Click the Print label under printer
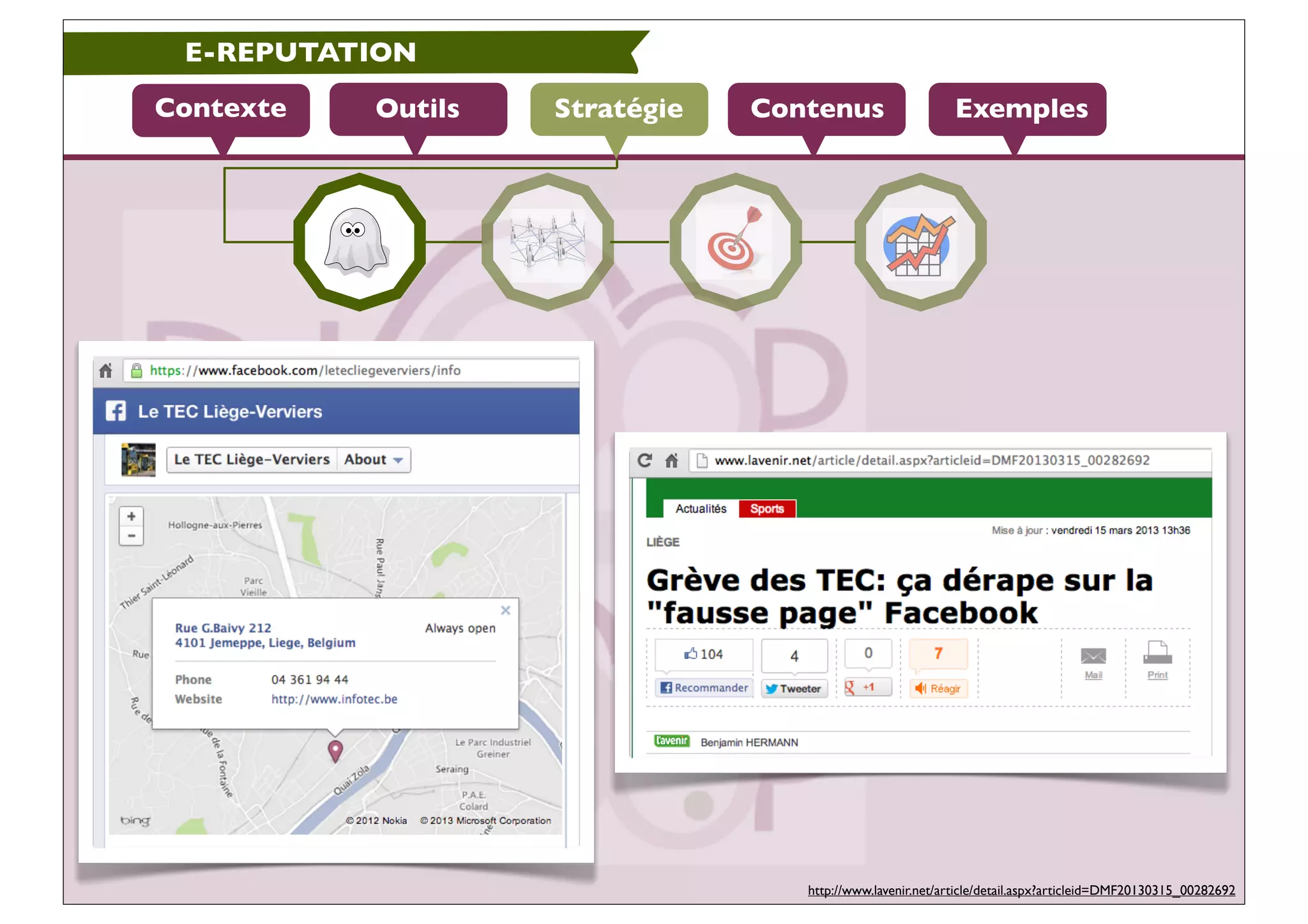Image resolution: width=1308 pixels, height=924 pixels. (x=1157, y=675)
